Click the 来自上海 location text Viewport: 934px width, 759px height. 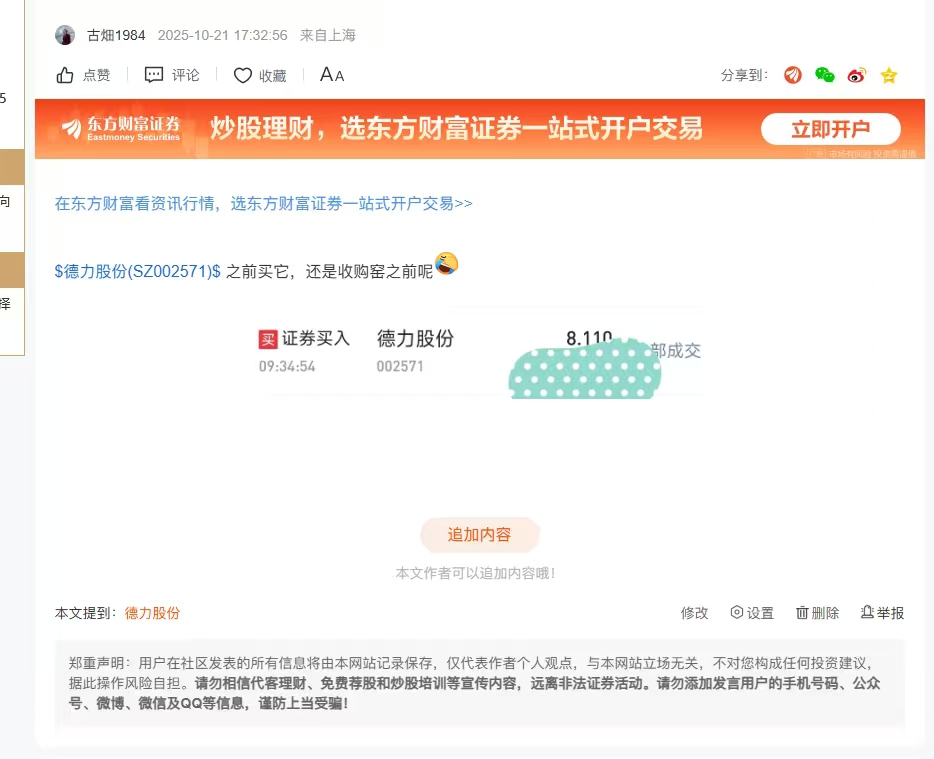click(328, 35)
